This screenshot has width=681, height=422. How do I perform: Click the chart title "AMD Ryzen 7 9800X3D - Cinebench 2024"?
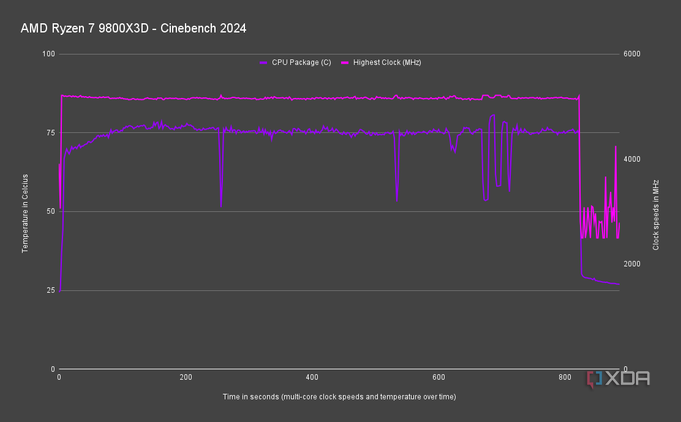tap(133, 28)
